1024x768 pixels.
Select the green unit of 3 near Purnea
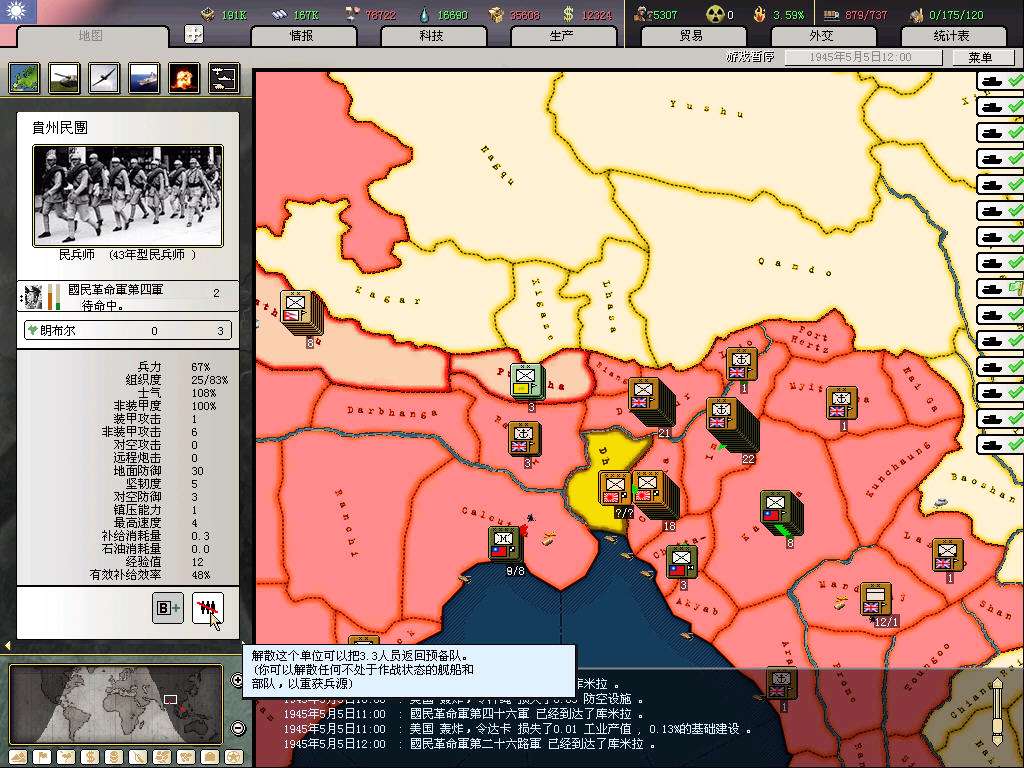[526, 381]
